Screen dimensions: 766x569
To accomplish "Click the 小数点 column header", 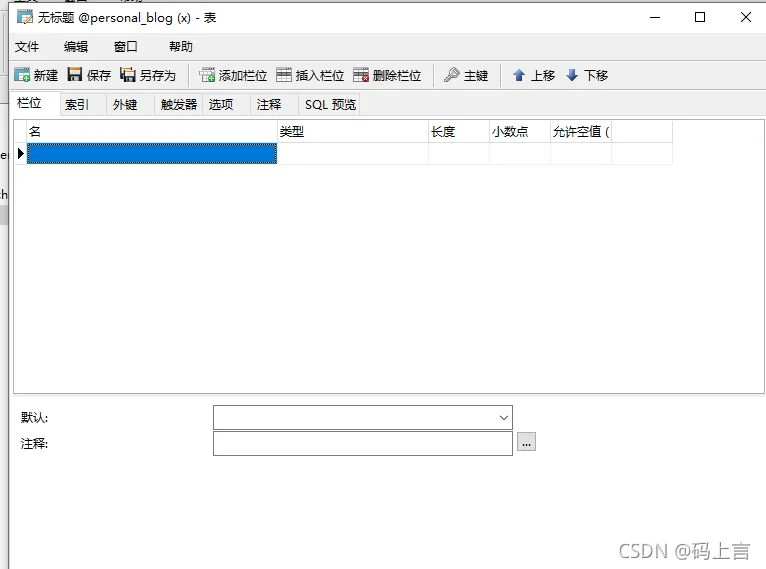I will point(520,132).
